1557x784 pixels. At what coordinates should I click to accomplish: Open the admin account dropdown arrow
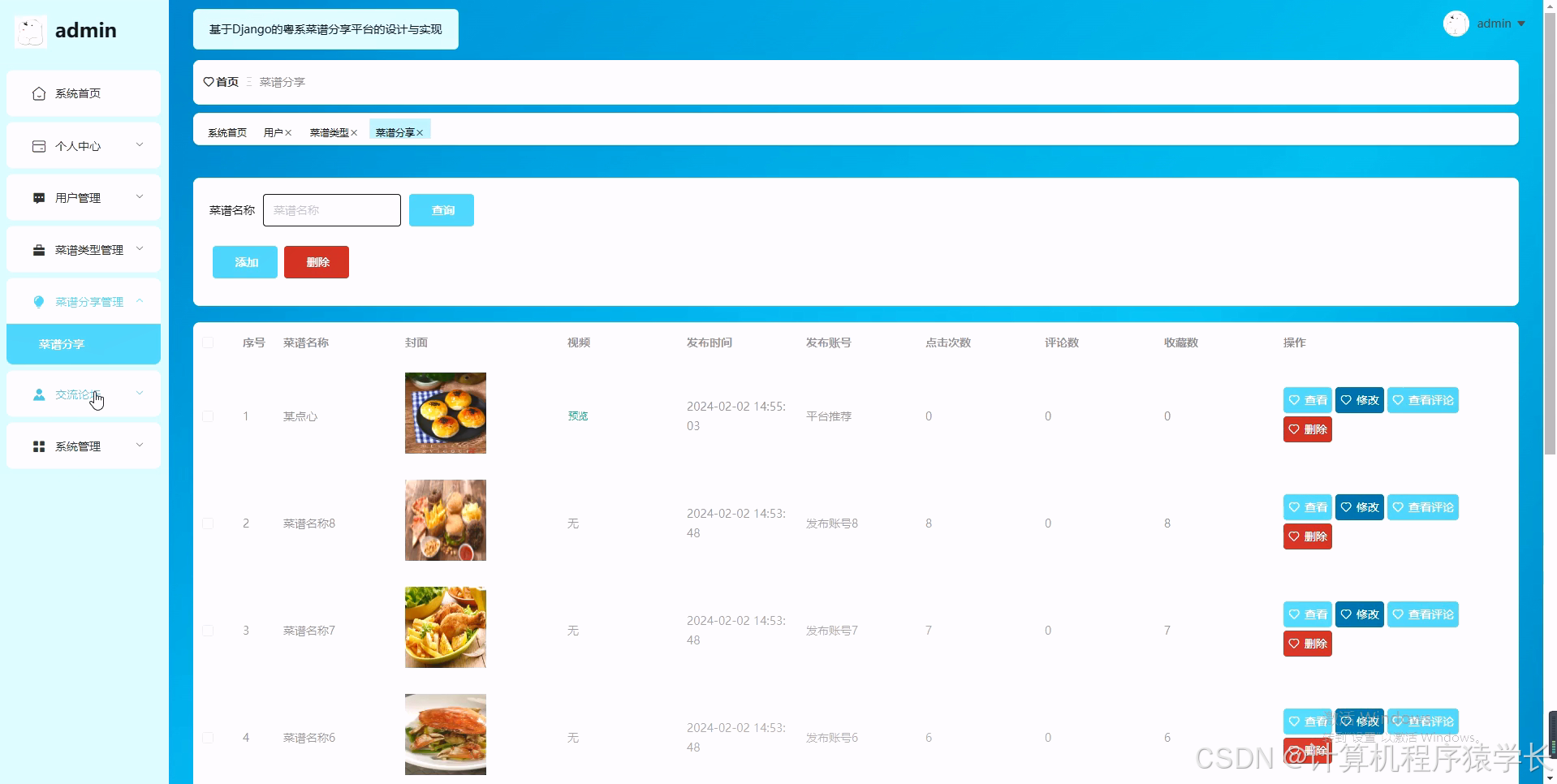1521,24
